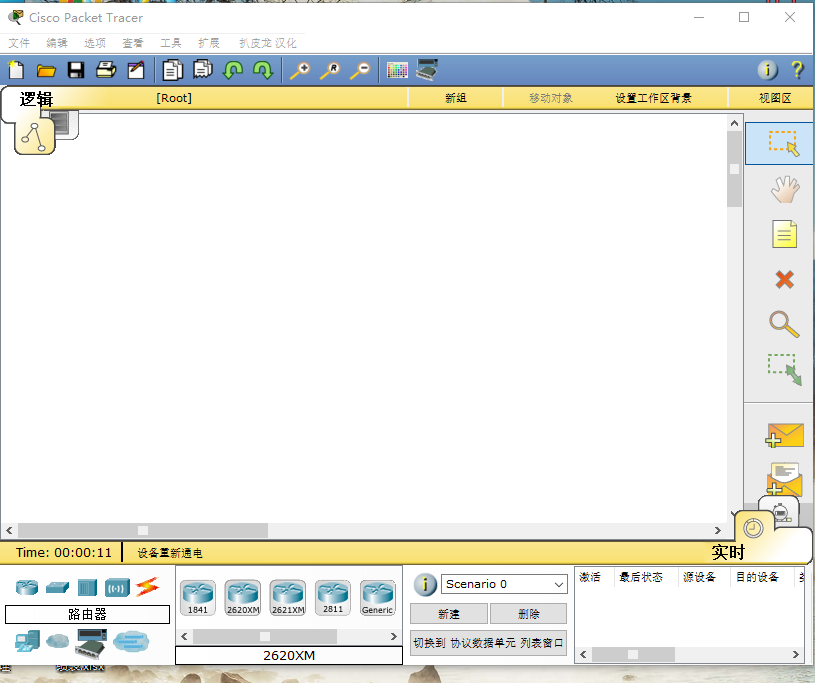Click the open folder toolbar icon
815x683 pixels.
(46, 70)
